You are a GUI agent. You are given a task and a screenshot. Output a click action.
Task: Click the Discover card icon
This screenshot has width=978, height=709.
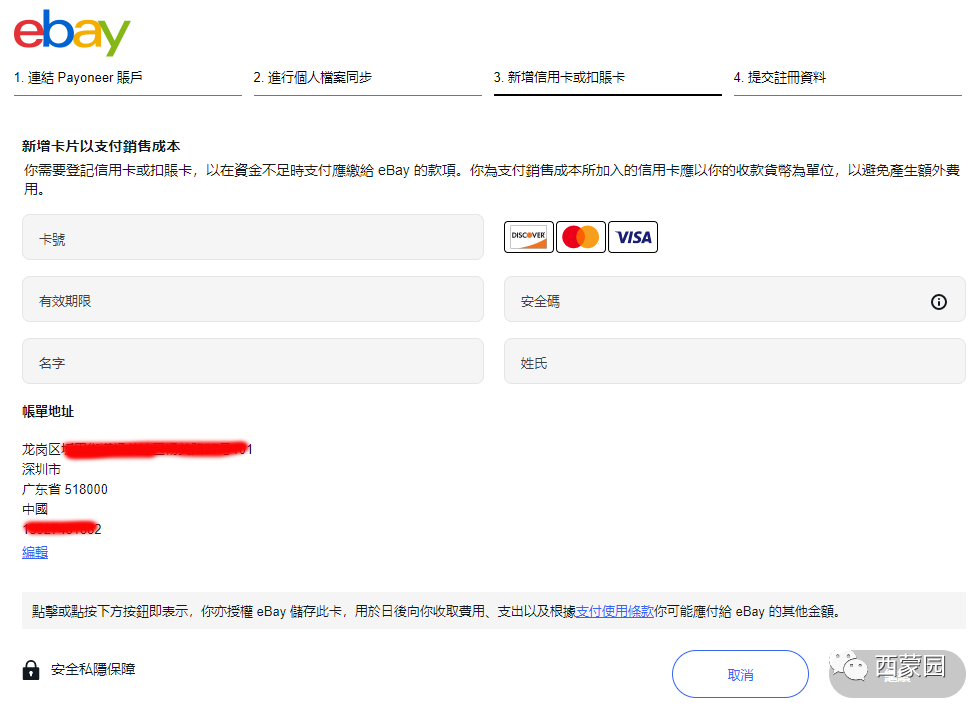point(528,237)
